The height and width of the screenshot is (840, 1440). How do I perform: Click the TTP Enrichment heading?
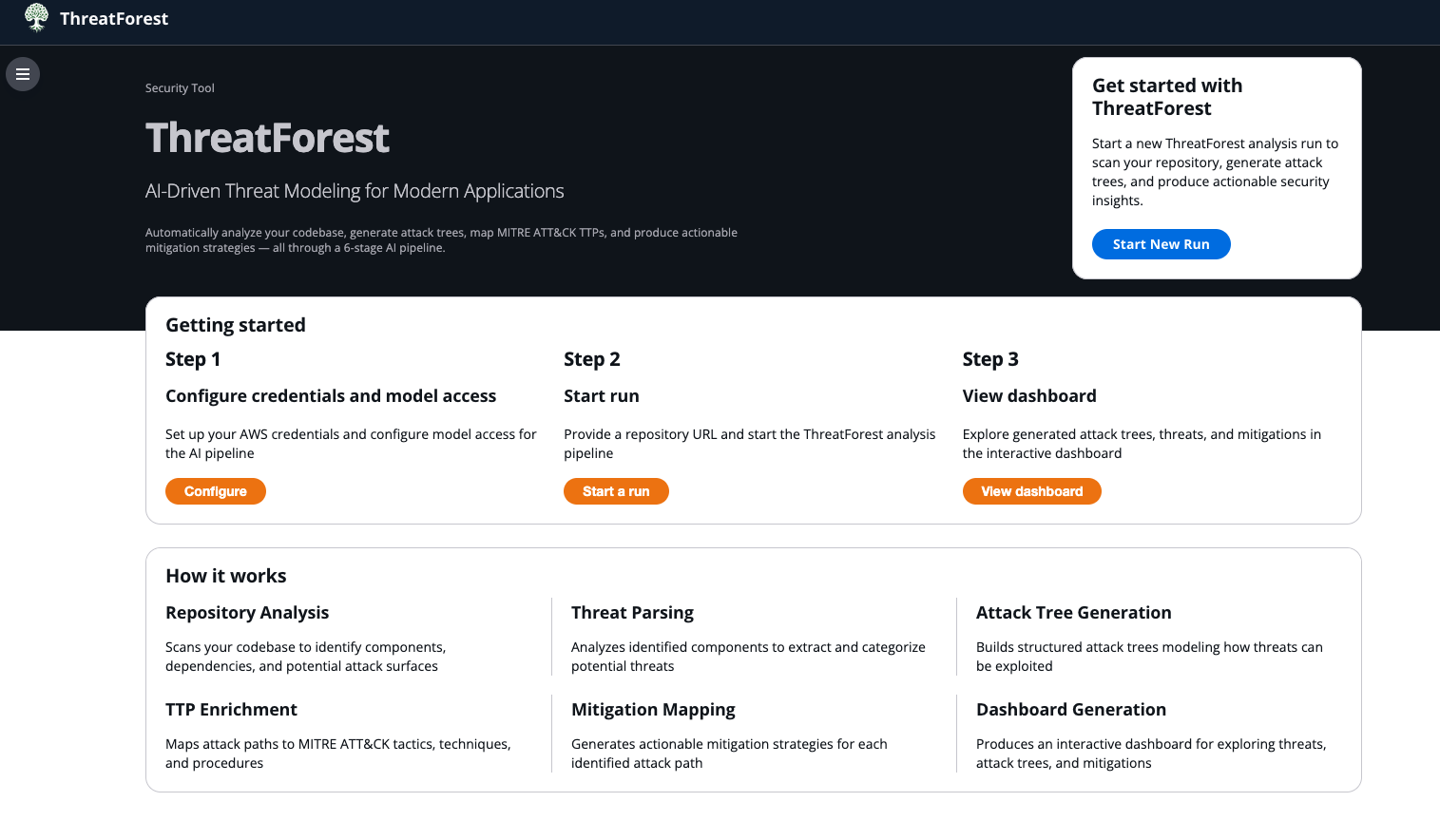pyautogui.click(x=231, y=709)
